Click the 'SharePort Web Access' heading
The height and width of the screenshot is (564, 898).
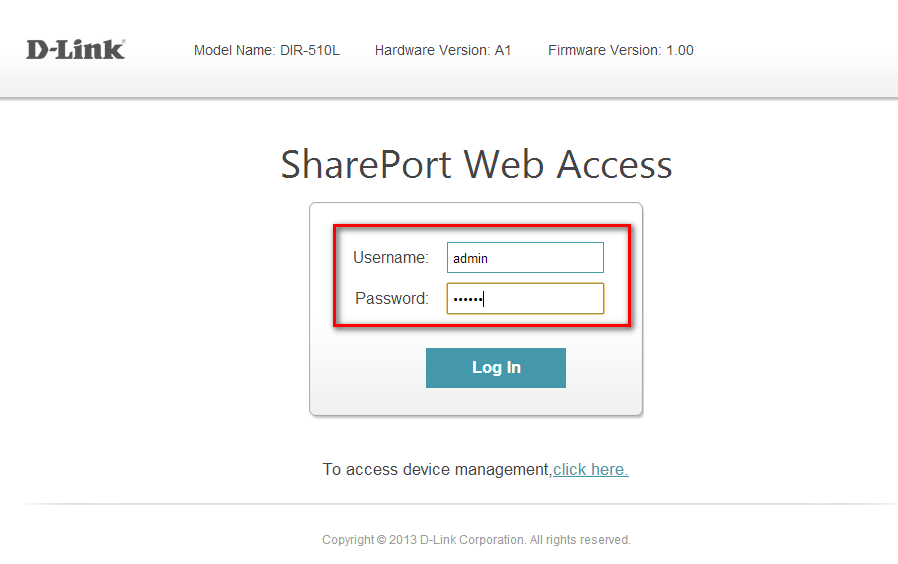coord(476,164)
